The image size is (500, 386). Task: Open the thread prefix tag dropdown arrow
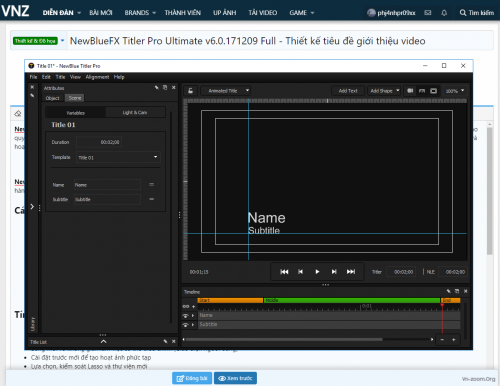[x=62, y=41]
